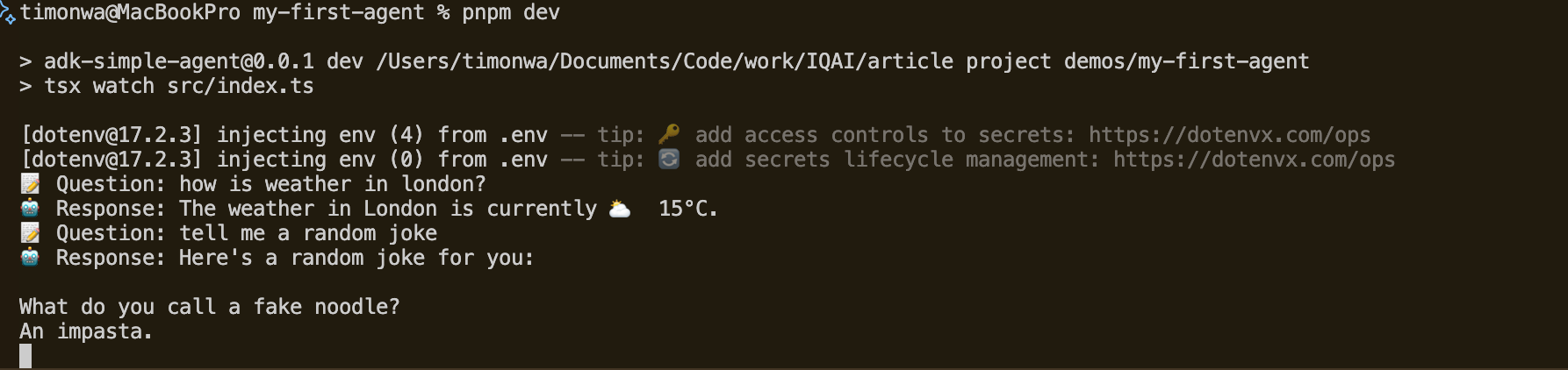
Task: Click the robot emoji beside the London weather response
Action: coord(31,208)
